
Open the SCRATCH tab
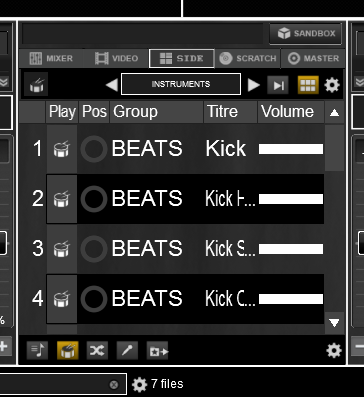[x=248, y=58]
